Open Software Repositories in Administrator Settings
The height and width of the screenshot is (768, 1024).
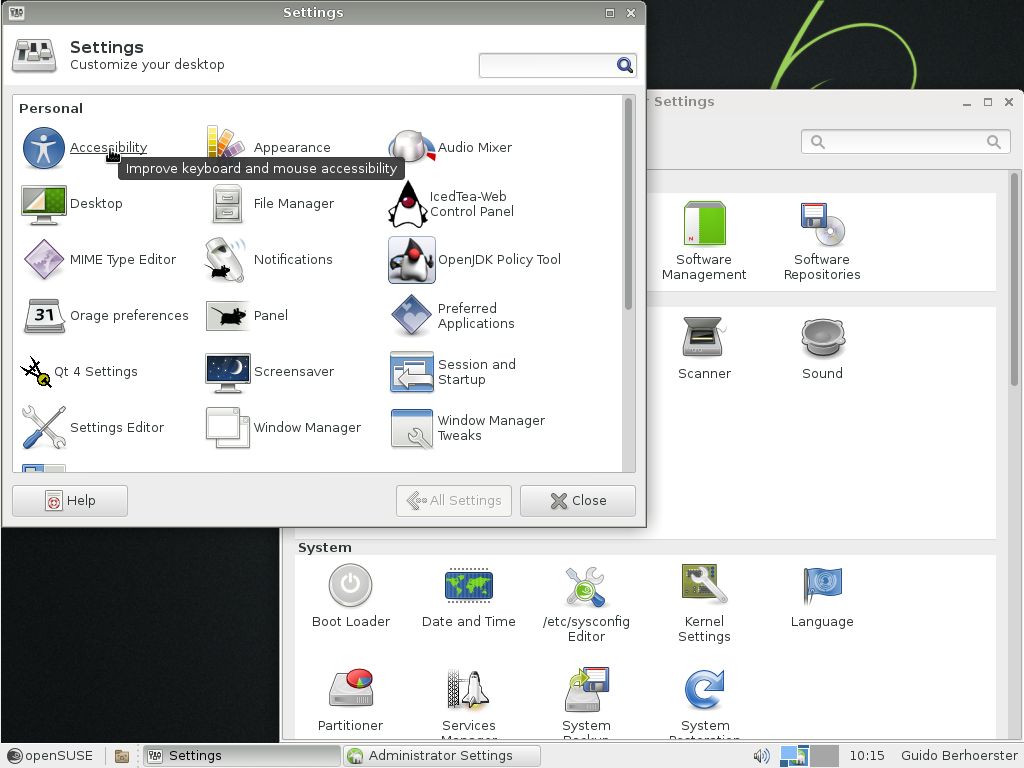822,242
